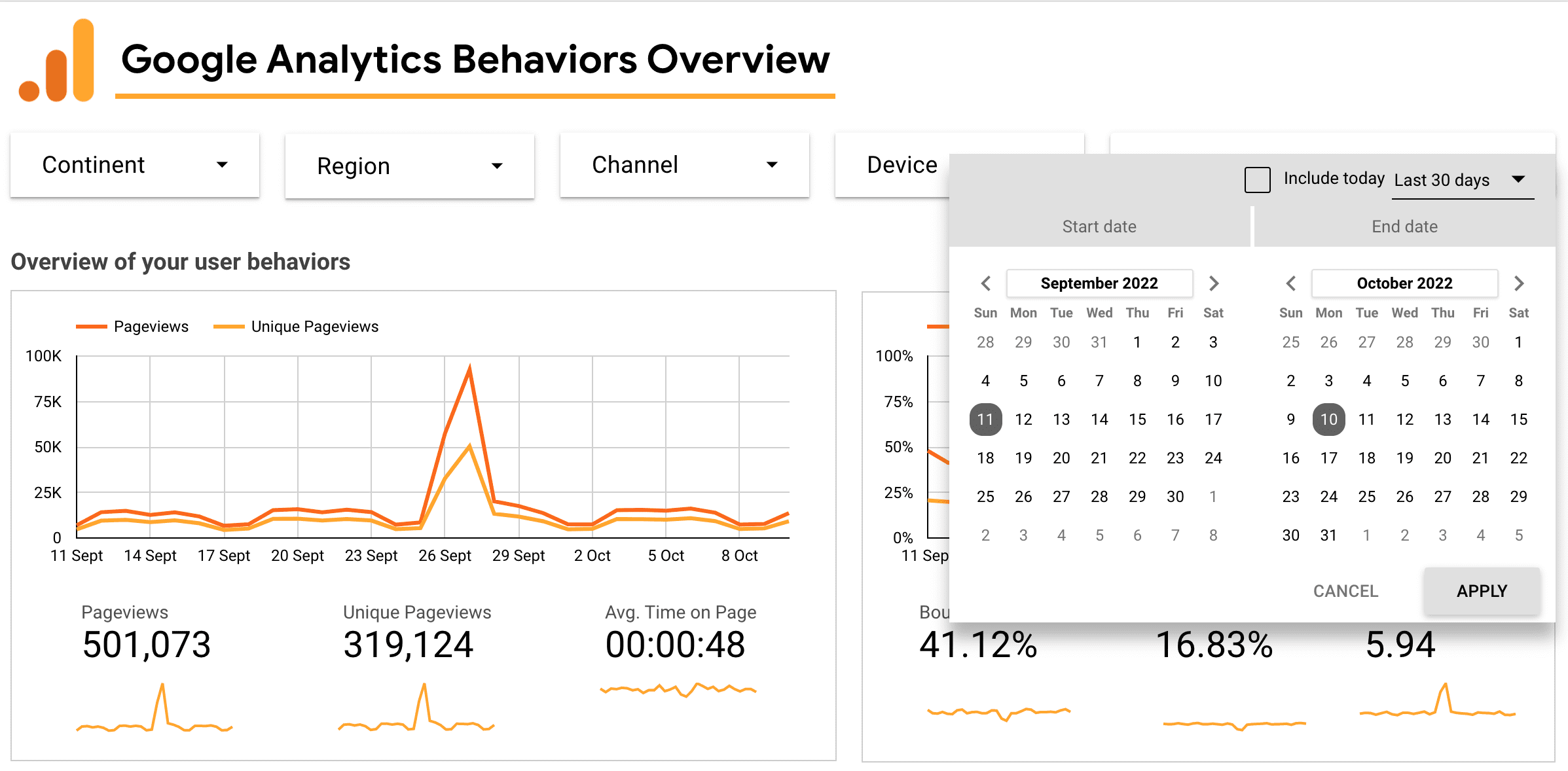
Task: Enable the Include today checkbox
Action: [x=1257, y=179]
